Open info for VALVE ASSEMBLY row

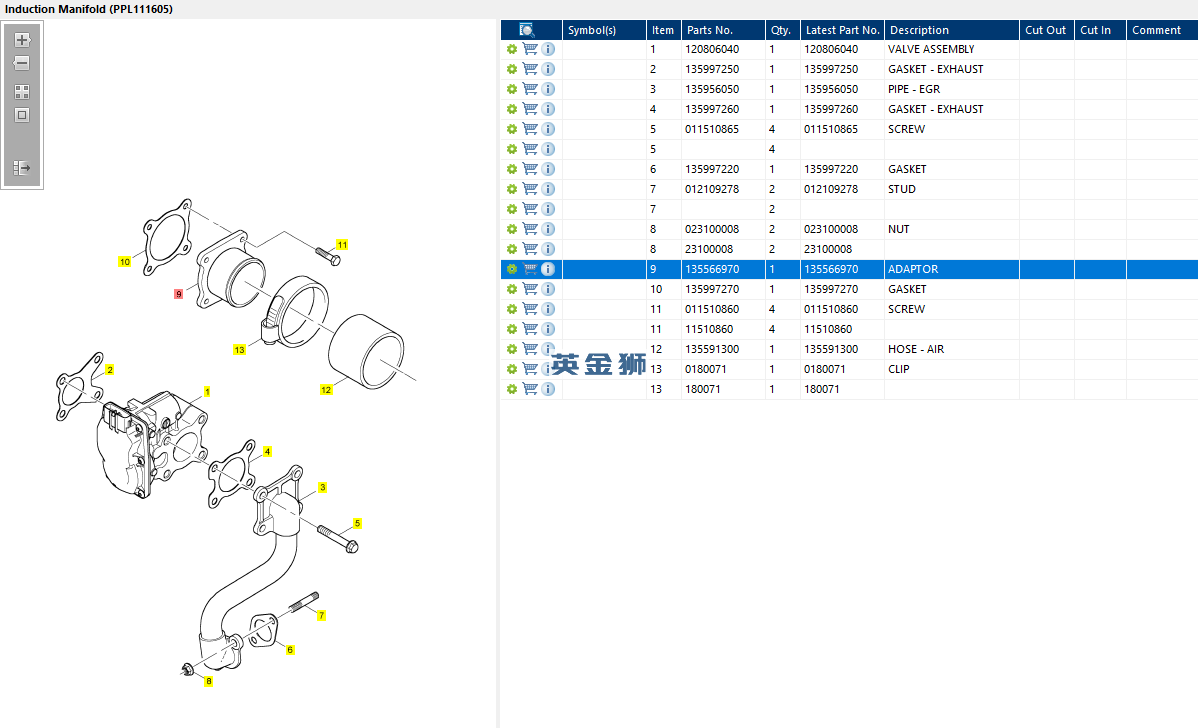[548, 49]
